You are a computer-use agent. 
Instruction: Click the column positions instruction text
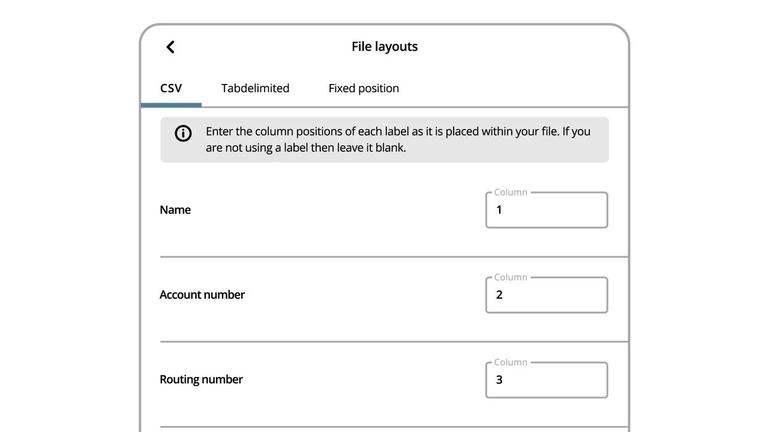pos(397,139)
